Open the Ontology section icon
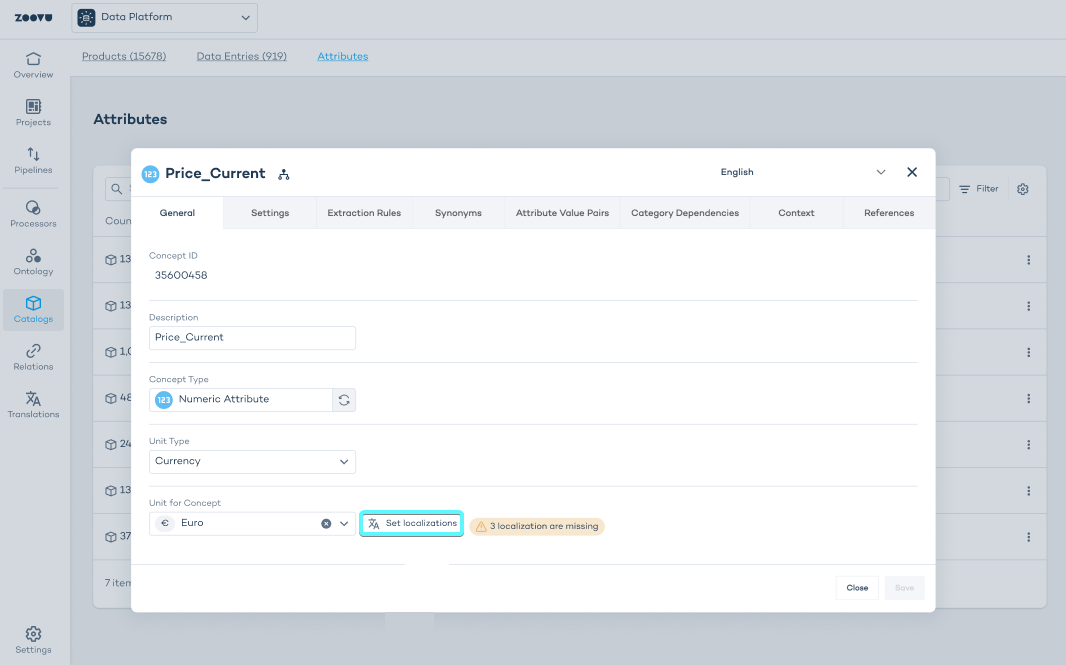Screen dimensions: 1066x665 point(33,256)
